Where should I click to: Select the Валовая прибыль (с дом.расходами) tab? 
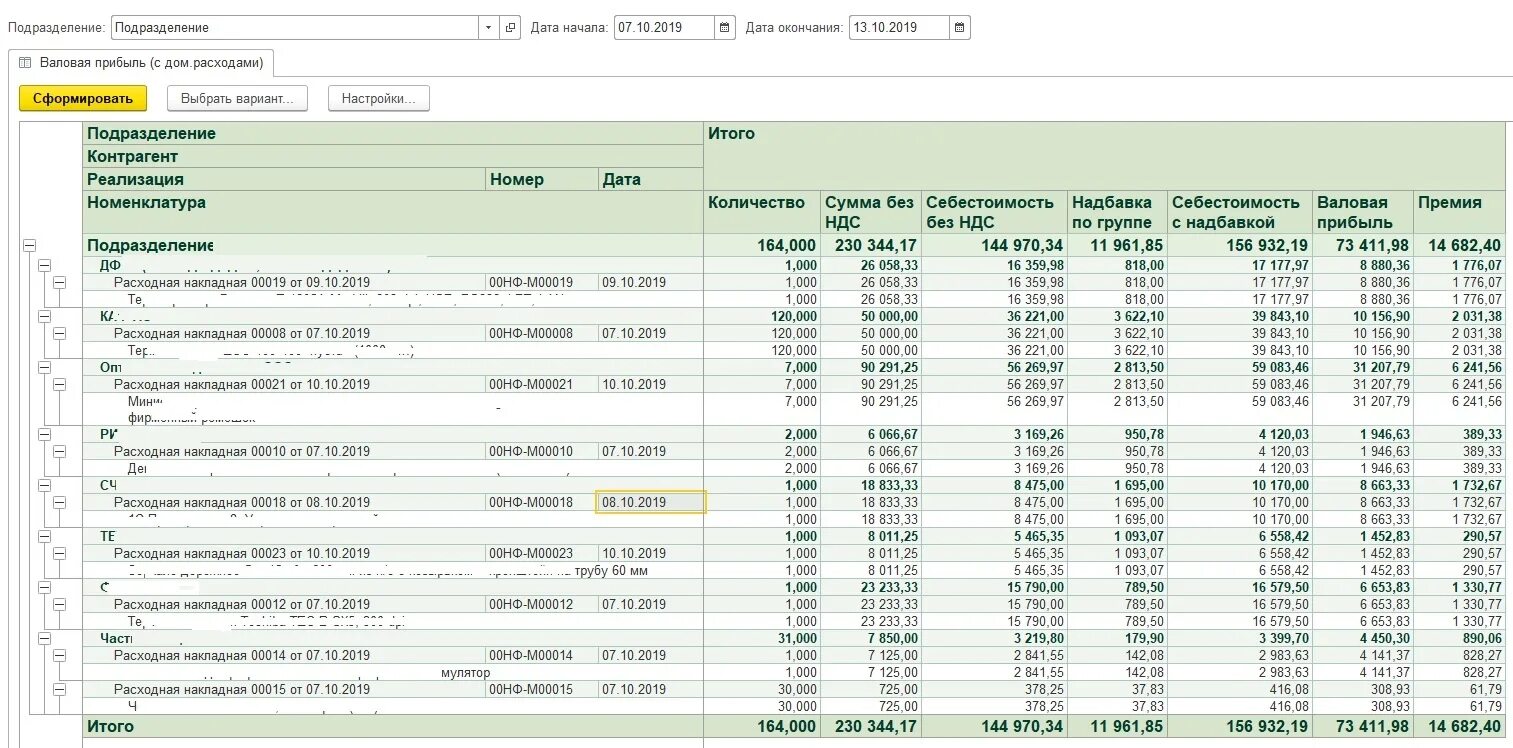click(141, 62)
